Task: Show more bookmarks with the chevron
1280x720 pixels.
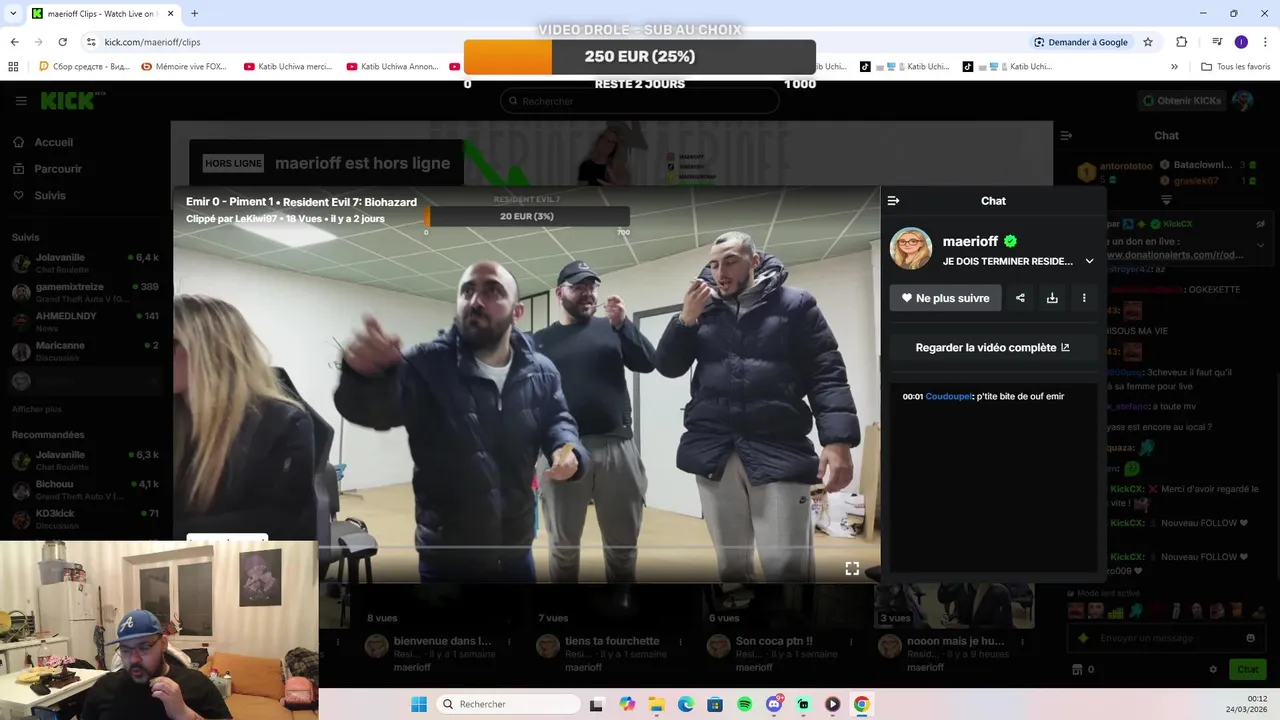Action: (1174, 67)
